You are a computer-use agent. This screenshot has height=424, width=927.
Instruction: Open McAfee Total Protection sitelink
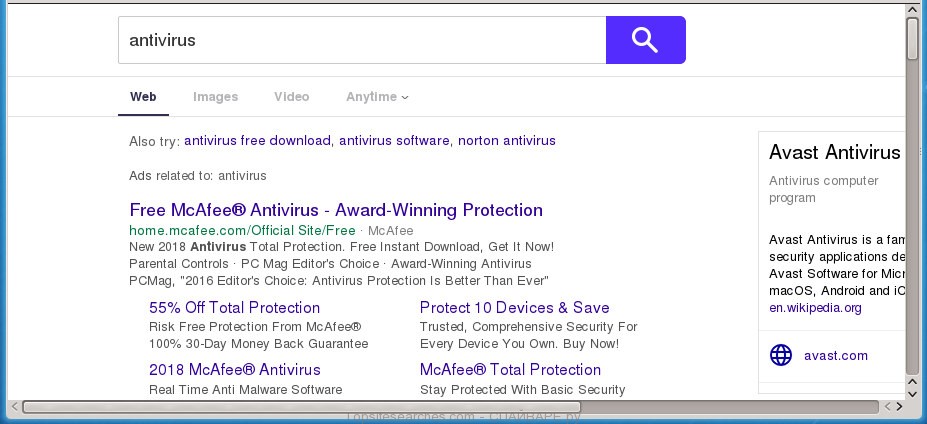click(510, 370)
